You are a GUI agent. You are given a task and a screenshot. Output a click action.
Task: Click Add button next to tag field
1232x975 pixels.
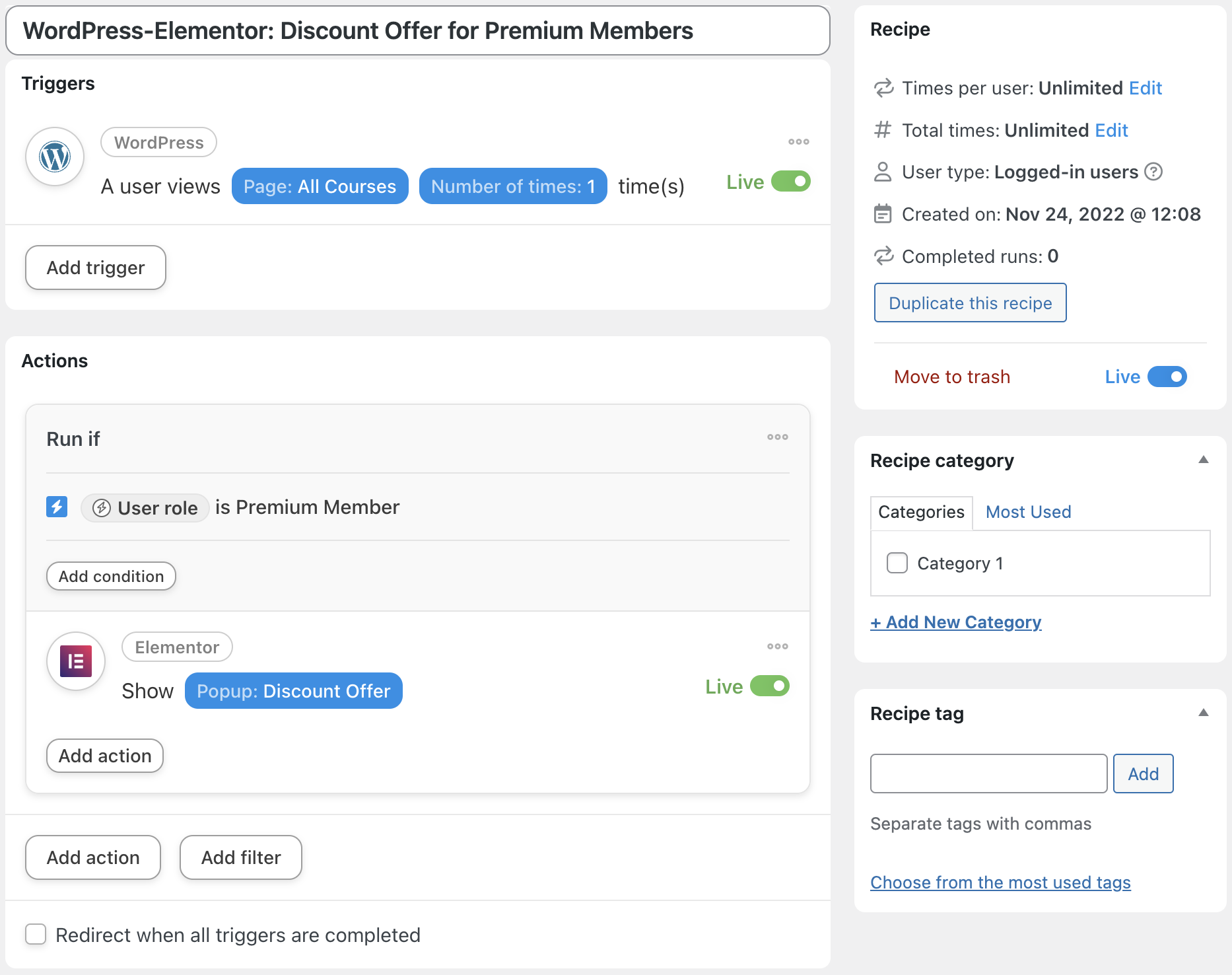[1143, 774]
